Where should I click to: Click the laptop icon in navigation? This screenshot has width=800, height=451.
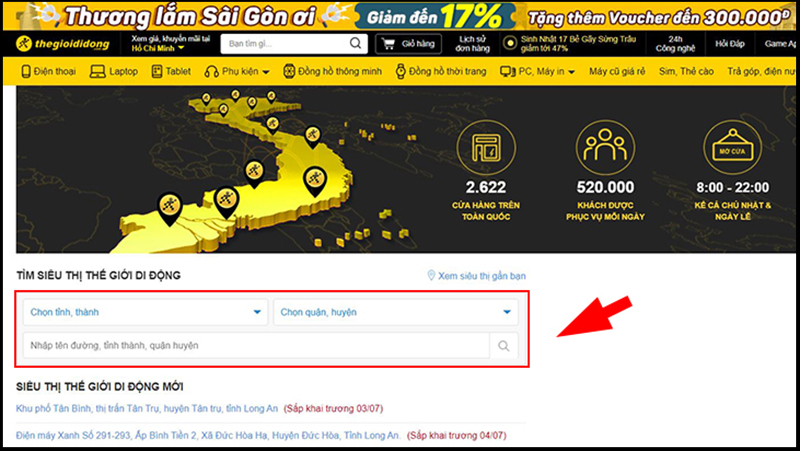pyautogui.click(x=97, y=71)
